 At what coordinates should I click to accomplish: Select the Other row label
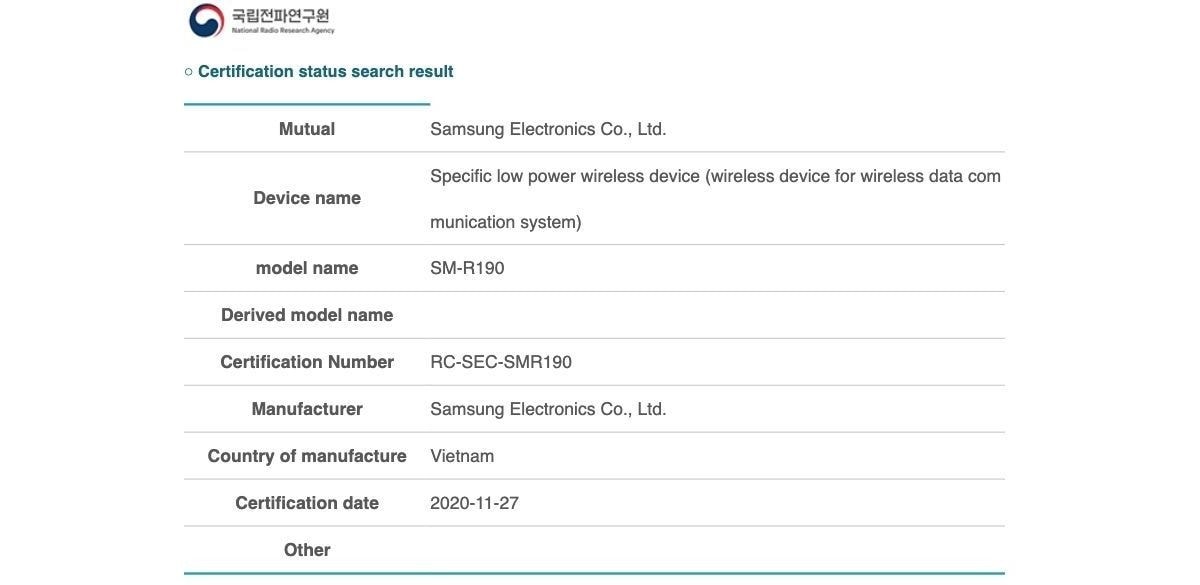[307, 550]
